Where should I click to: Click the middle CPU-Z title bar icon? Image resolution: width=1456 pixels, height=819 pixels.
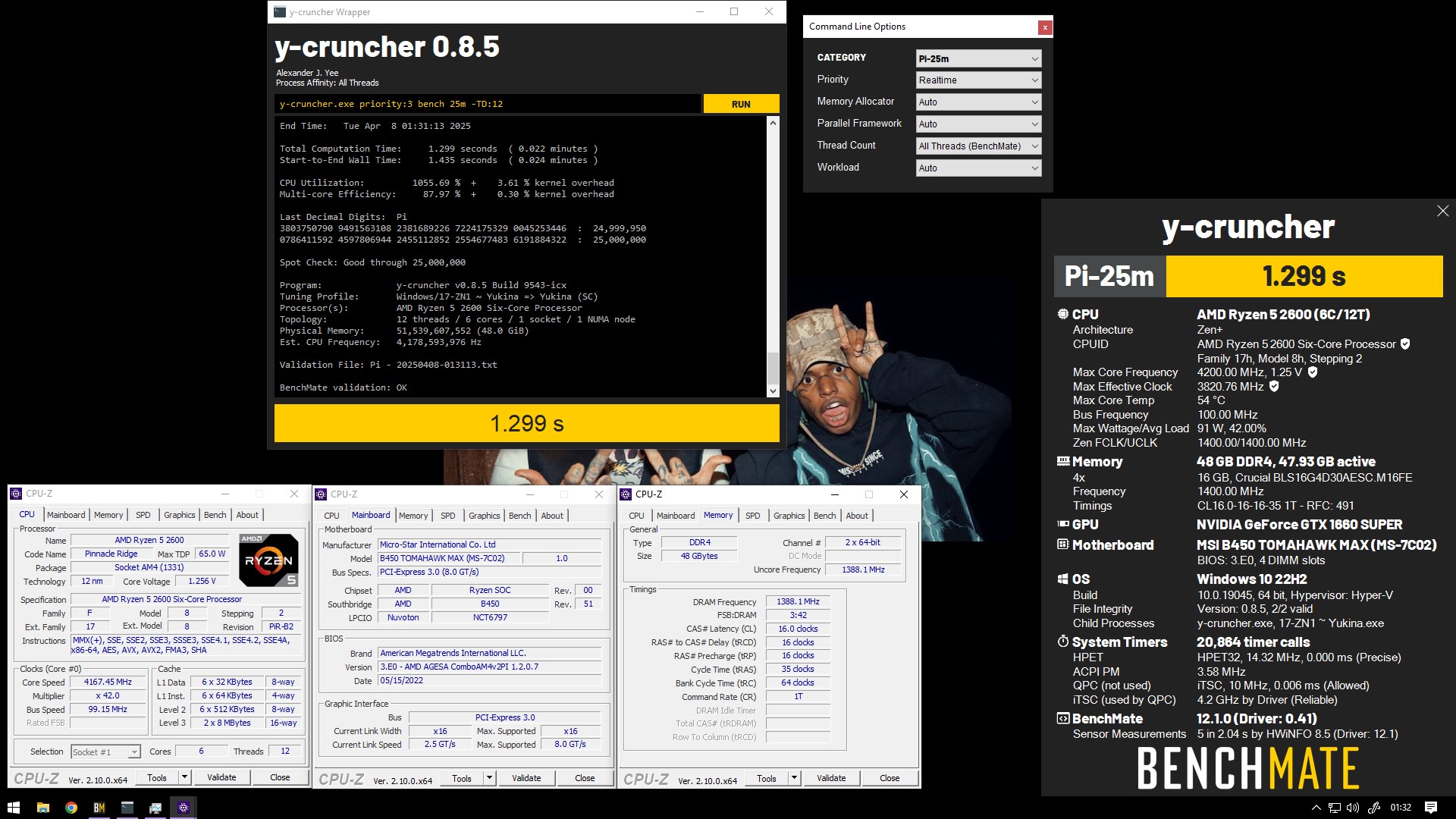point(321,494)
